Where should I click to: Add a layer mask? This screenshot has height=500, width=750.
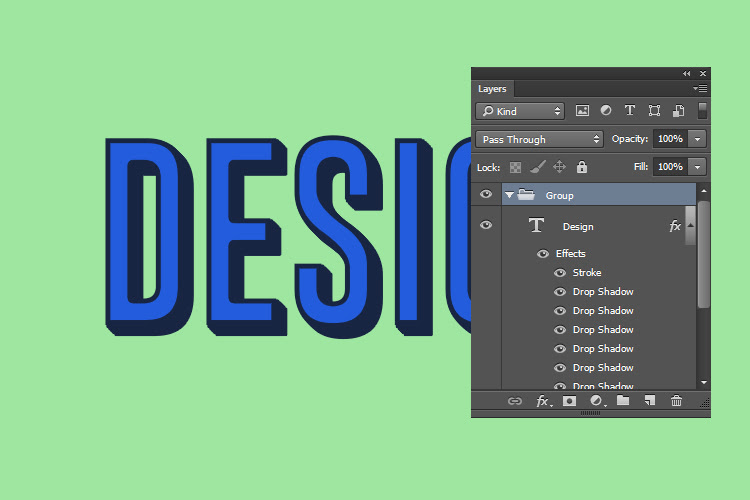click(x=569, y=401)
